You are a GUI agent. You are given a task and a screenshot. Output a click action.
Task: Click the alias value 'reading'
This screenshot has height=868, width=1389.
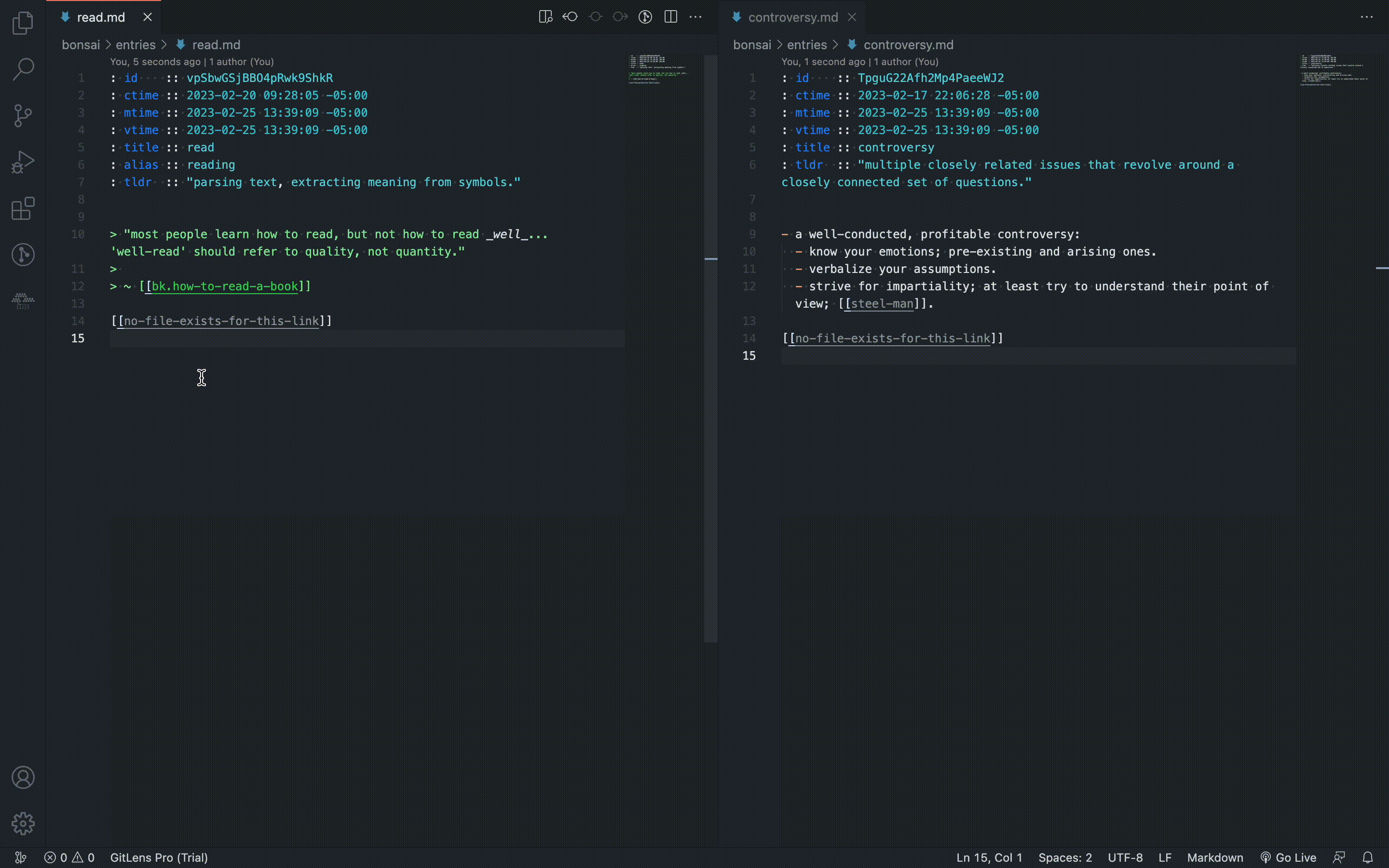(211, 165)
